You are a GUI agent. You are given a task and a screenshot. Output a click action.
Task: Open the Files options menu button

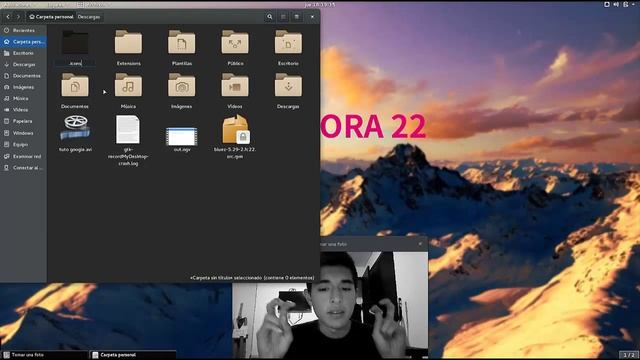click(297, 17)
